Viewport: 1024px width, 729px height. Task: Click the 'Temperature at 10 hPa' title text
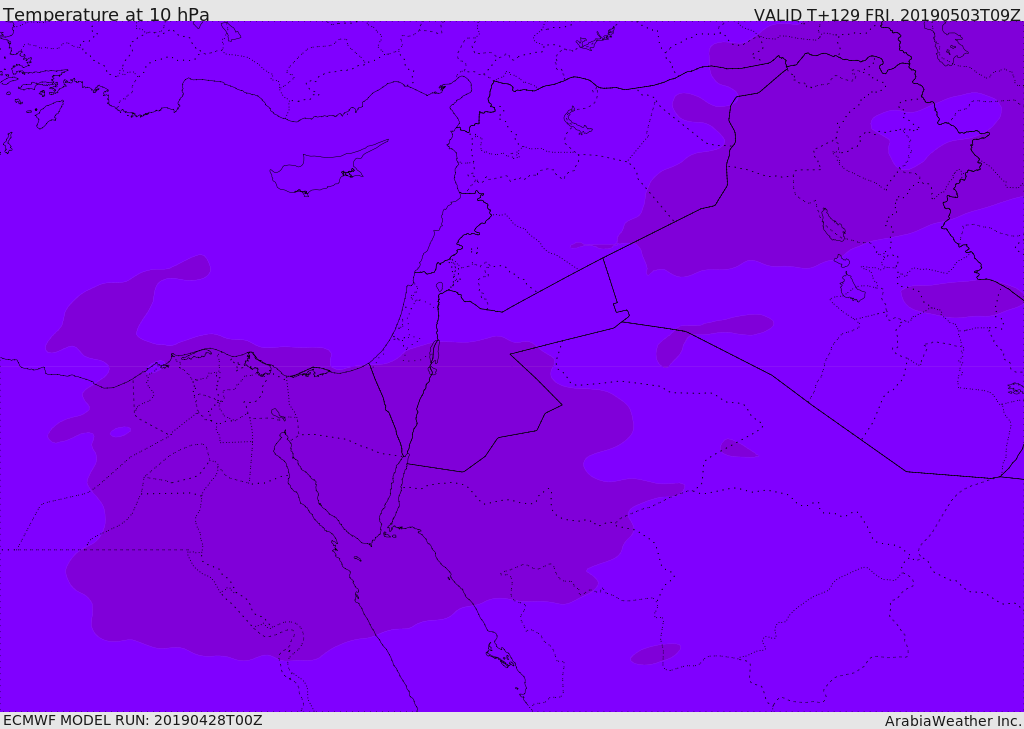(x=106, y=14)
